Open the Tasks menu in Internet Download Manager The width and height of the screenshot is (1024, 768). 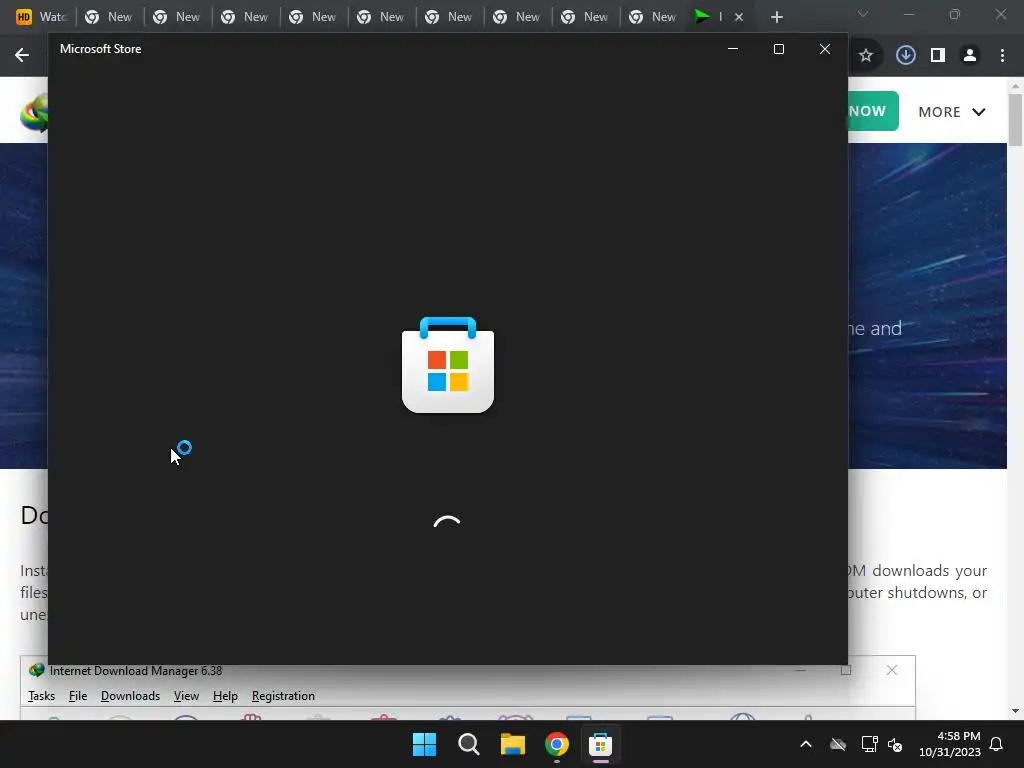coord(41,696)
